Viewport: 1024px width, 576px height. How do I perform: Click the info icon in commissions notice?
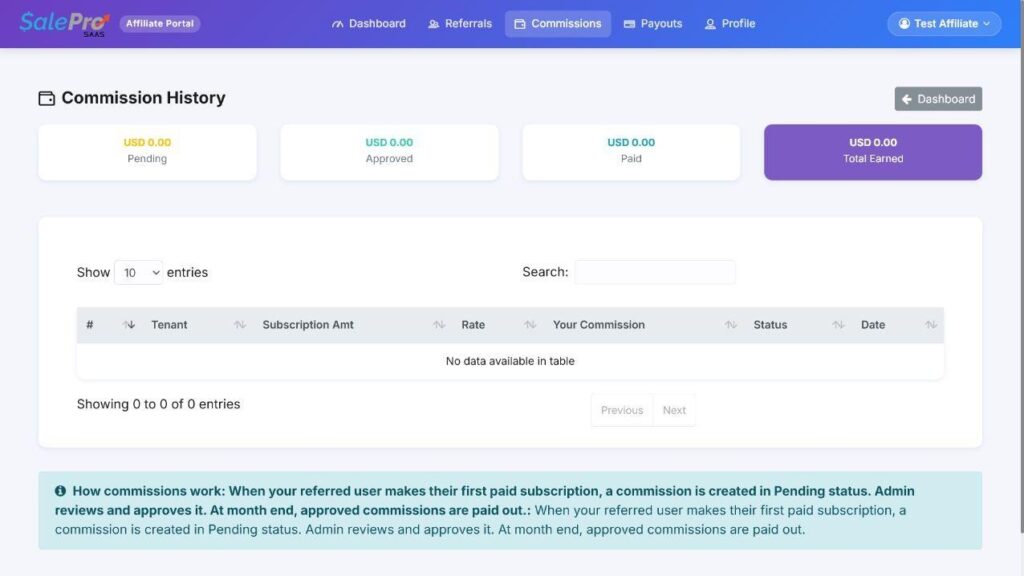[x=60, y=490]
